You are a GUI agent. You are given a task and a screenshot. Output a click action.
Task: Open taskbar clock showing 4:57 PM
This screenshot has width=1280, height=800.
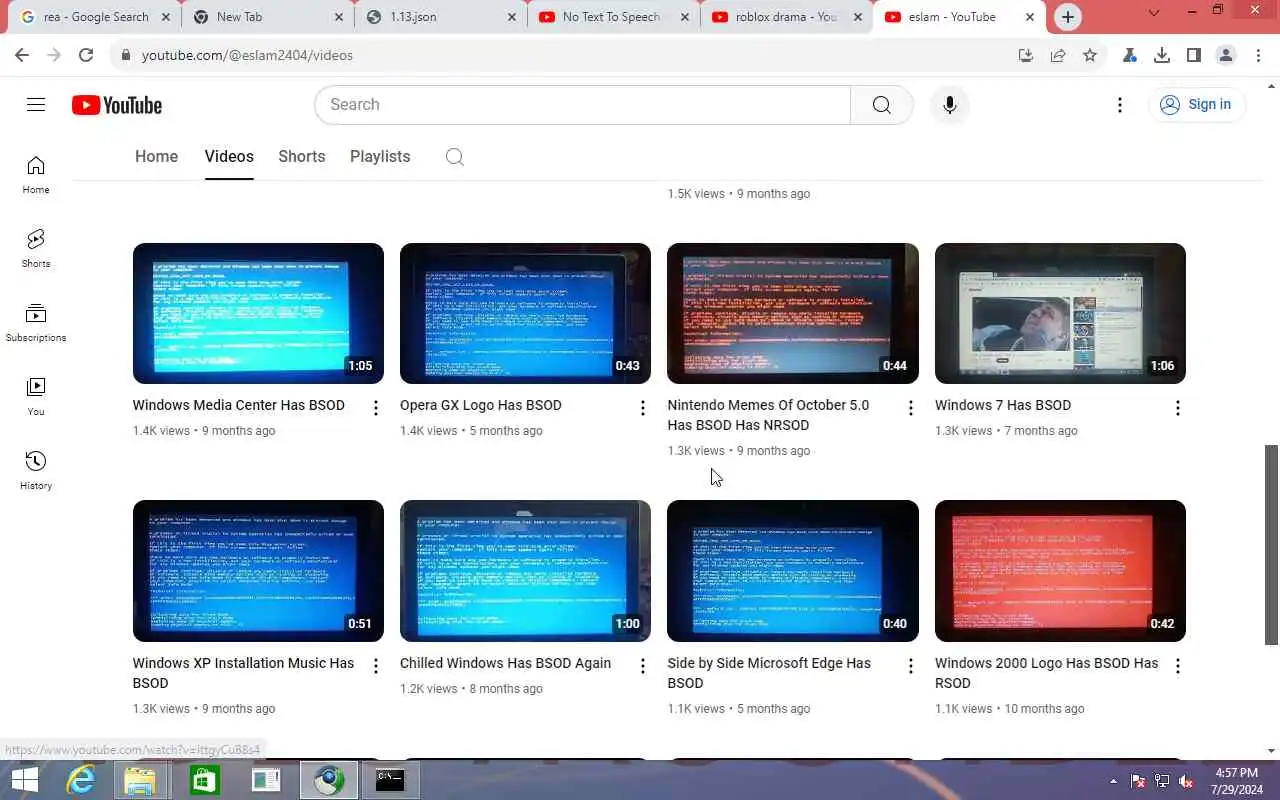pyautogui.click(x=1237, y=781)
